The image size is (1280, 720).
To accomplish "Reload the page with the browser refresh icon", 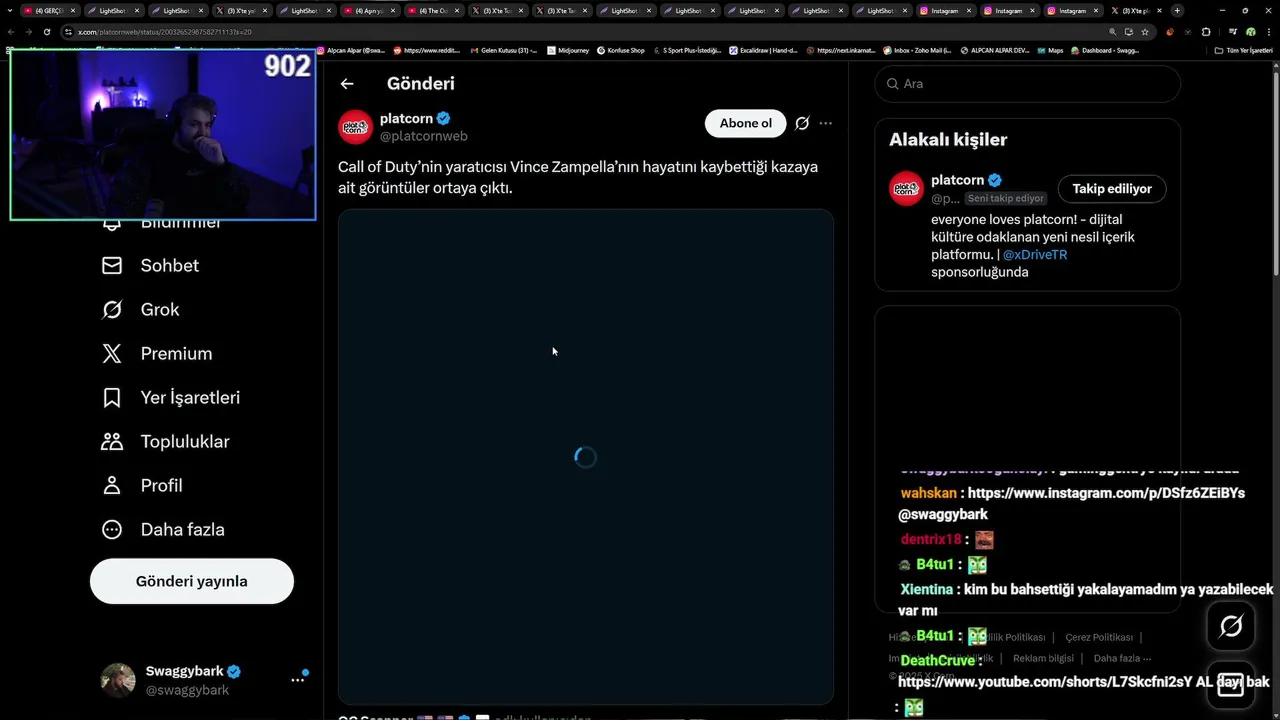I will pyautogui.click(x=46, y=32).
